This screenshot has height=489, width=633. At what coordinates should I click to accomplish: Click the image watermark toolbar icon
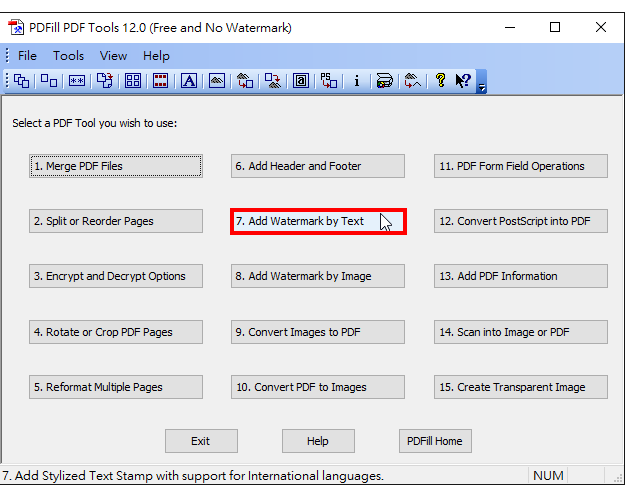217,81
